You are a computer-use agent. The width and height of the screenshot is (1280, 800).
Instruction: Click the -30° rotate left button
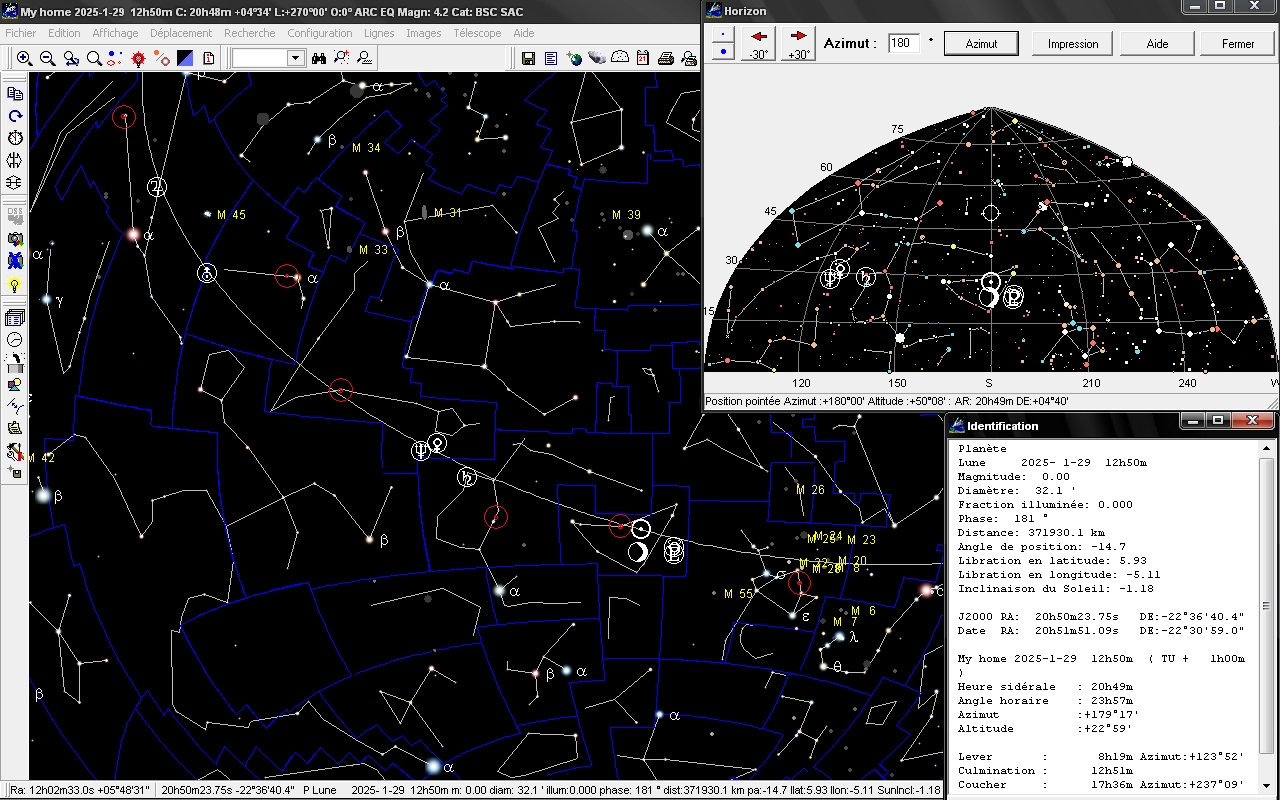tap(759, 43)
